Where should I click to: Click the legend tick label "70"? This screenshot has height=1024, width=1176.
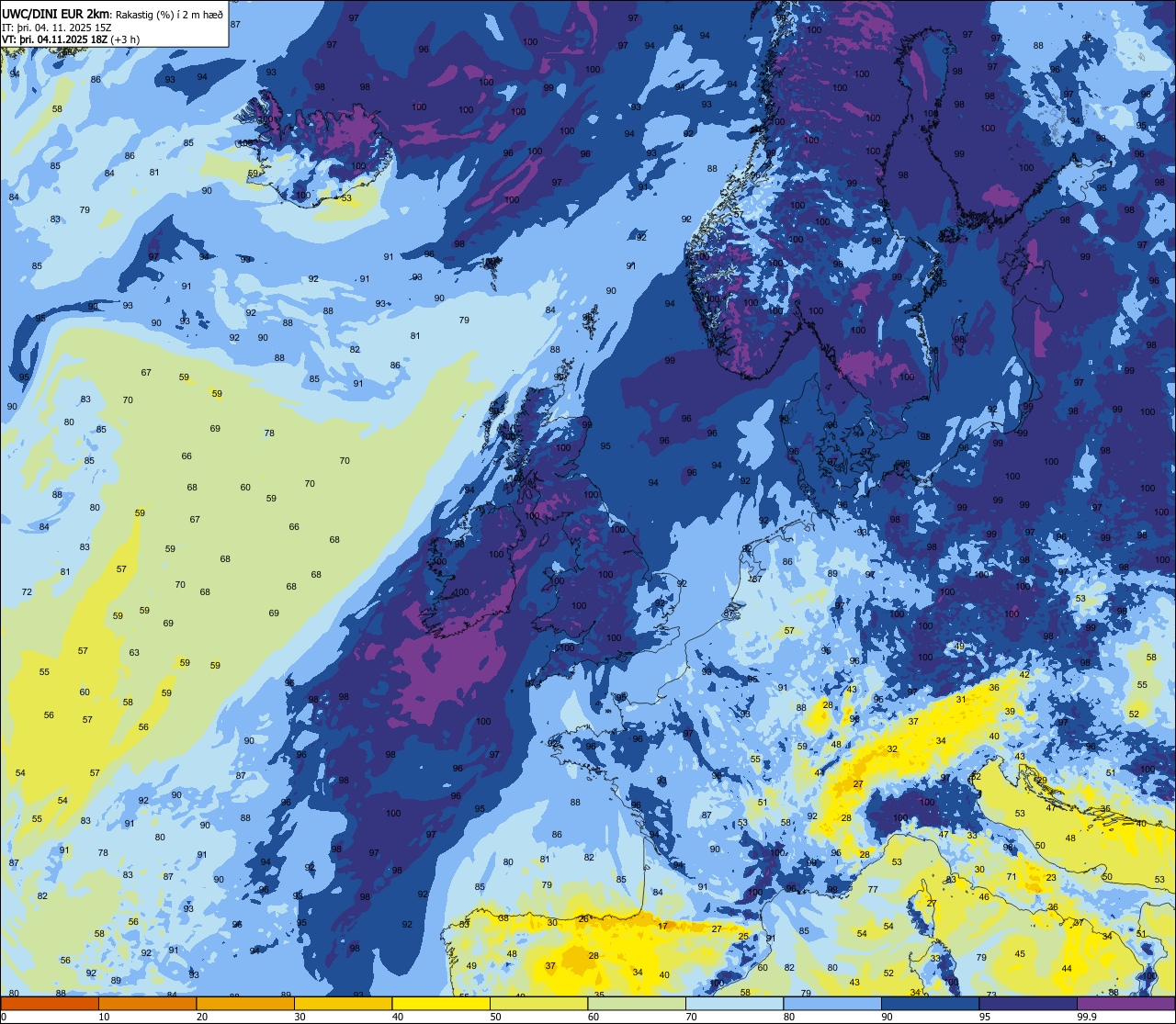pyautogui.click(x=691, y=1017)
